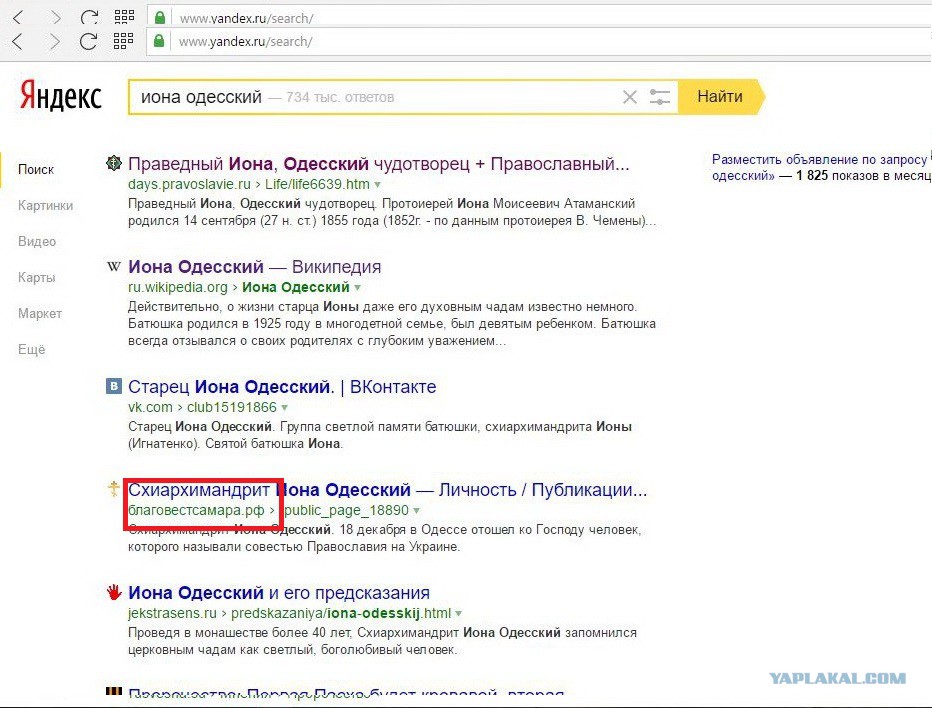Screen dimensions: 932x708
Task: Expand dropdown arrow after iona-odesskij.html
Action: click(458, 613)
